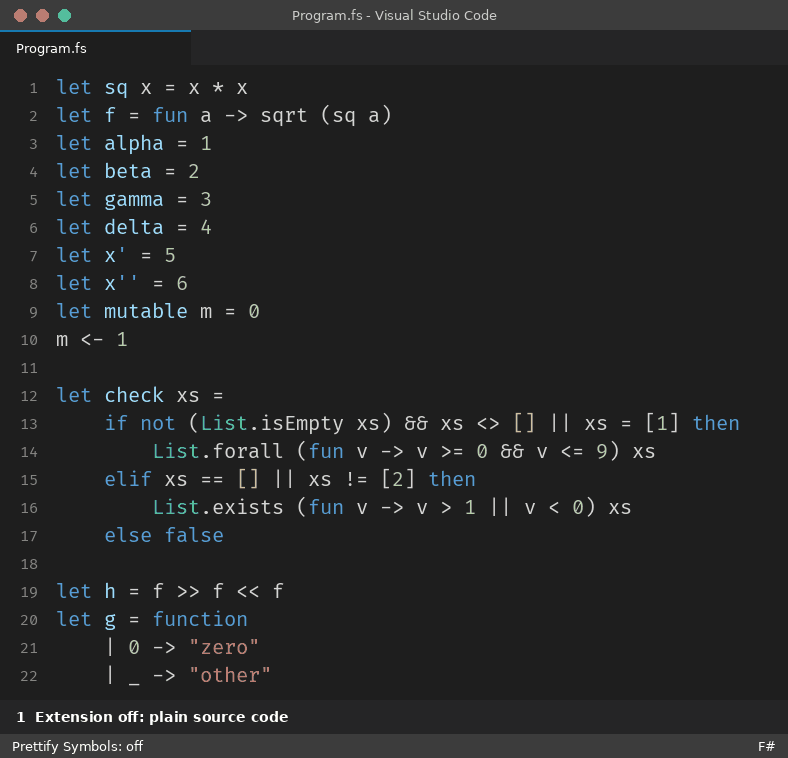Click the "x''" identifier on line 8
788x758 pixels.
(x=121, y=283)
